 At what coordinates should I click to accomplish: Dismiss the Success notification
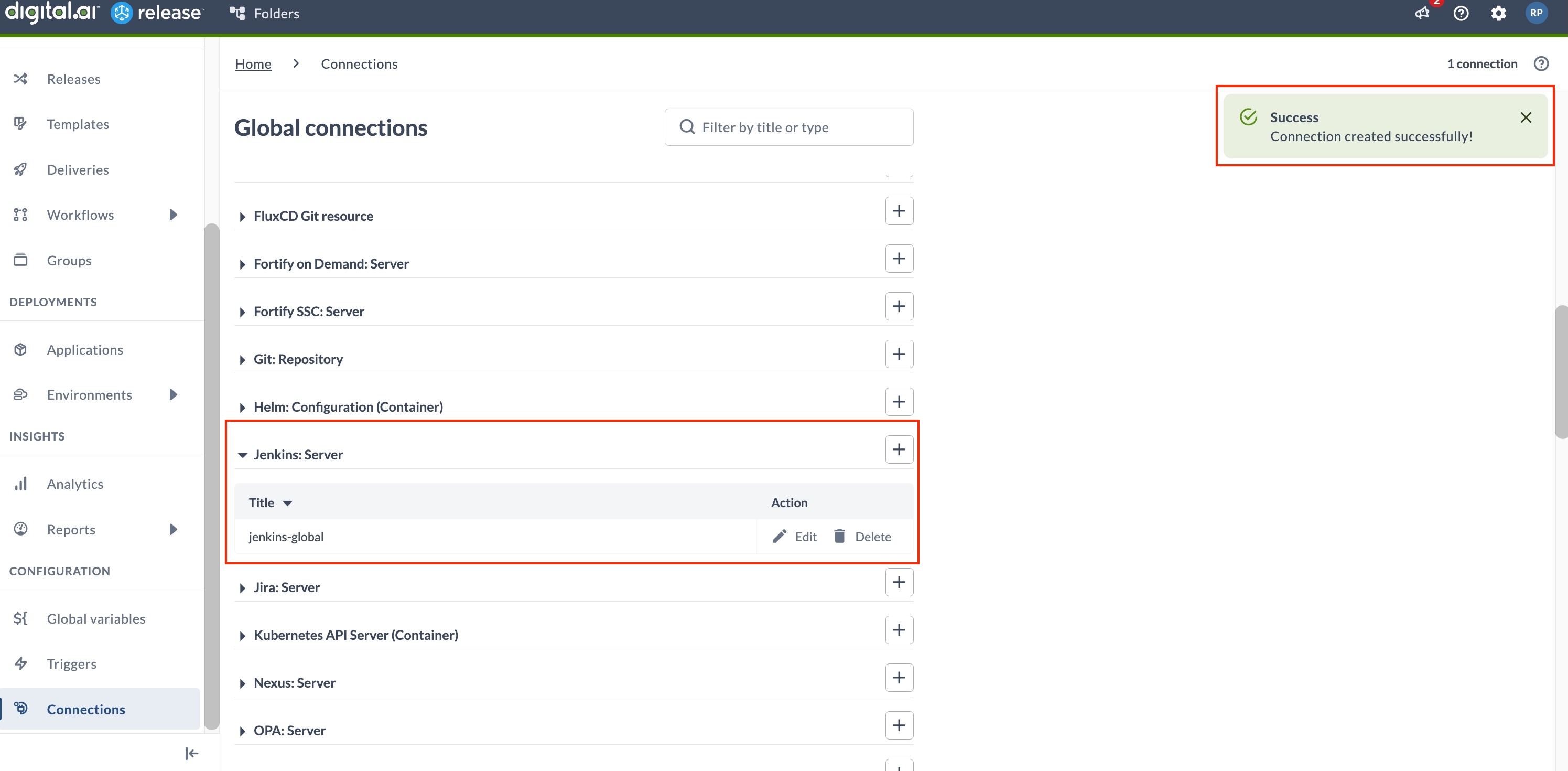click(x=1526, y=117)
